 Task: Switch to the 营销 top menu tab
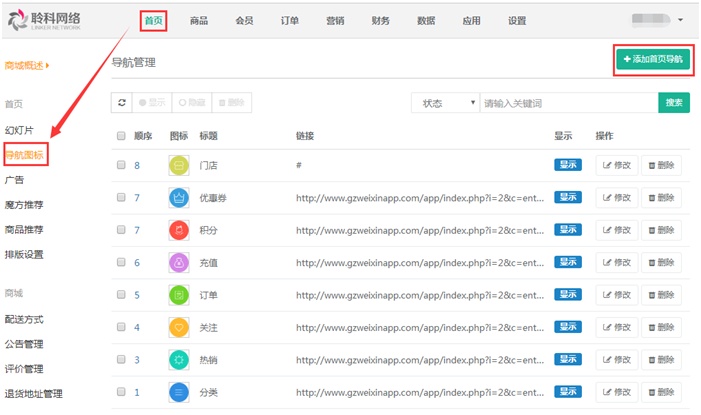tap(336, 21)
